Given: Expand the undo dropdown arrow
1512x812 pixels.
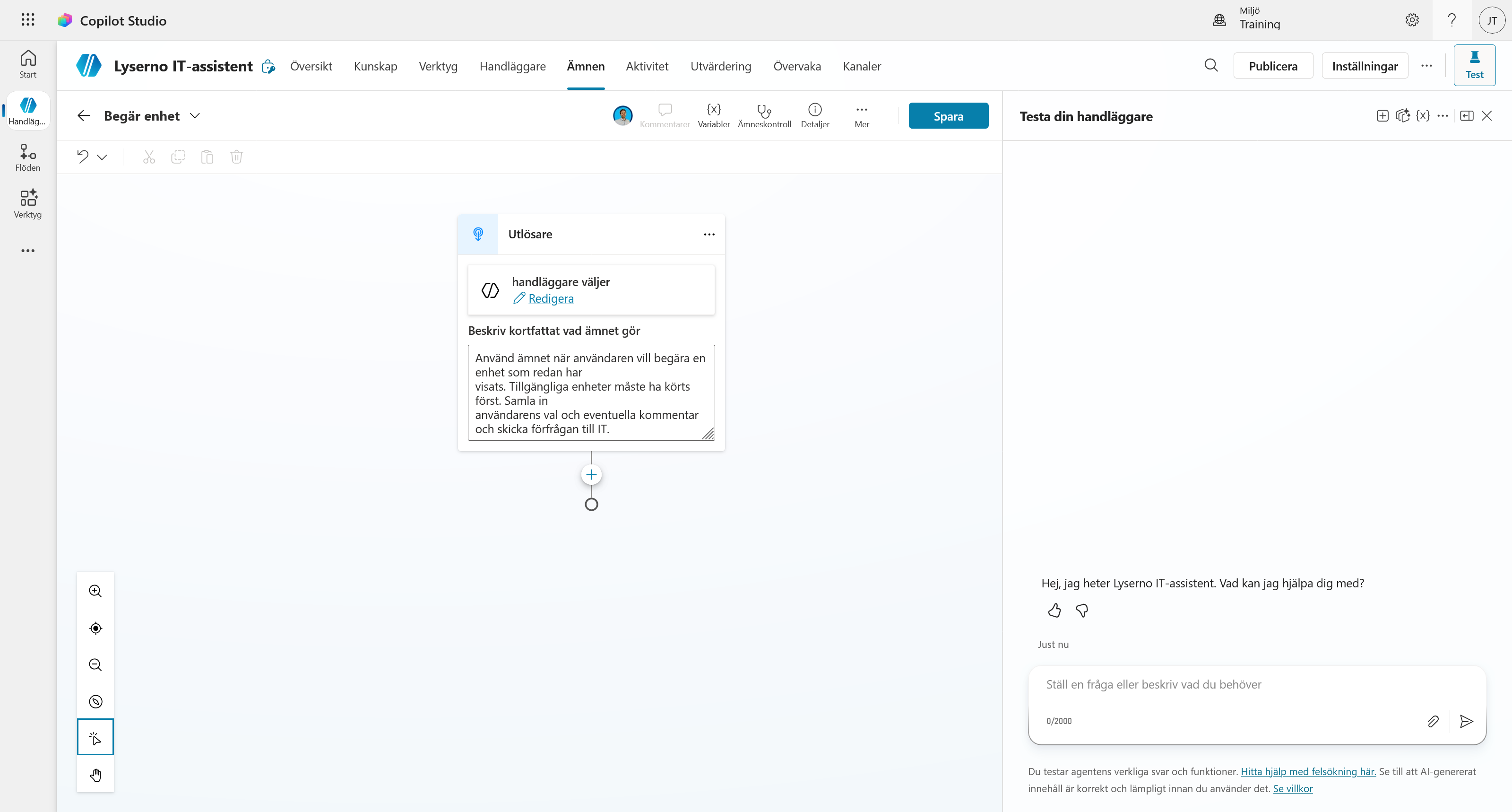Looking at the screenshot, I should pos(102,157).
